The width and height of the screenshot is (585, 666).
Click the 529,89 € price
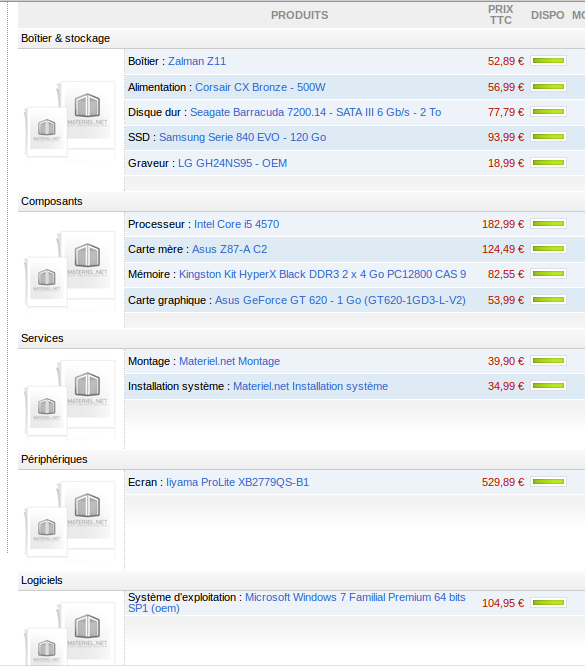click(503, 483)
